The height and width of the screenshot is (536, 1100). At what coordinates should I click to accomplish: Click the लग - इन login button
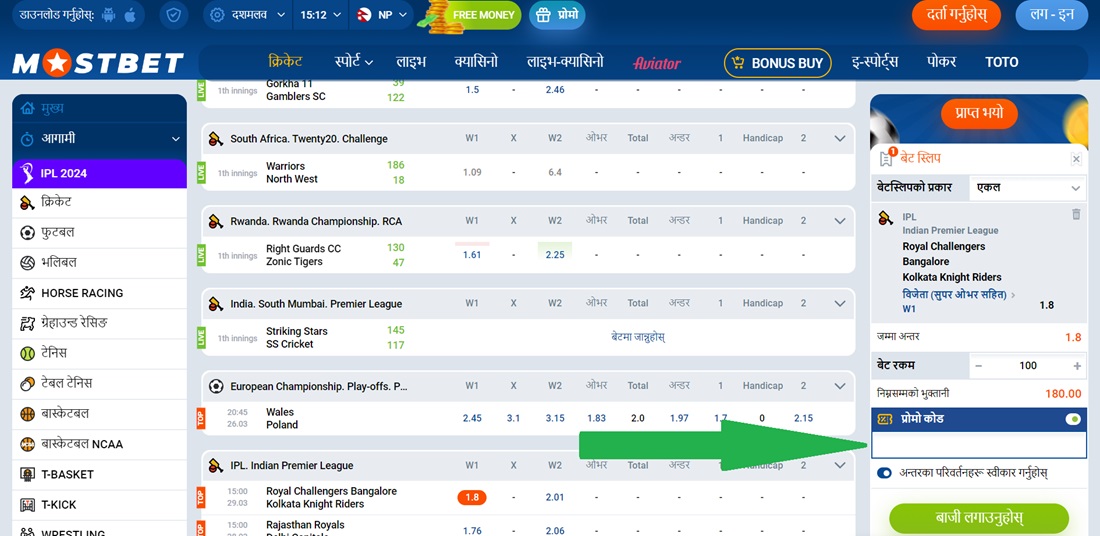[x=1052, y=15]
